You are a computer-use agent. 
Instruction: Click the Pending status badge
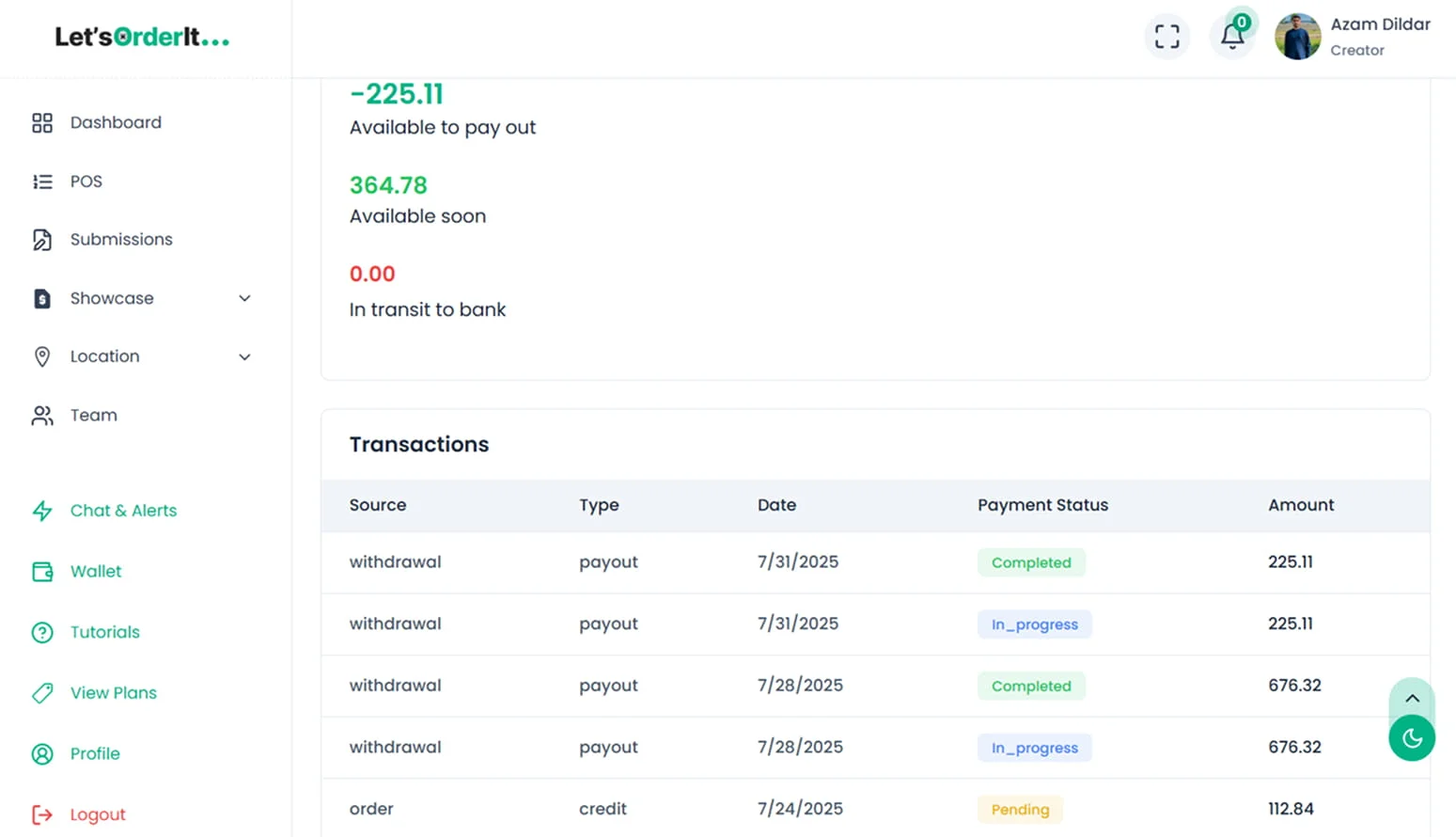point(1020,810)
